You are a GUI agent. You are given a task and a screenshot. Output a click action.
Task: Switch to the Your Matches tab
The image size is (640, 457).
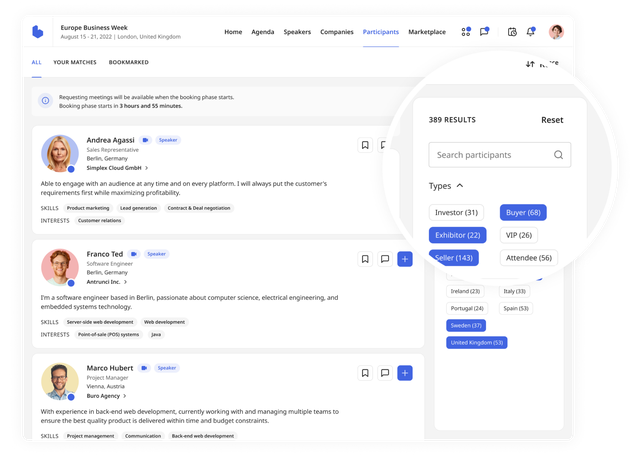(73, 62)
